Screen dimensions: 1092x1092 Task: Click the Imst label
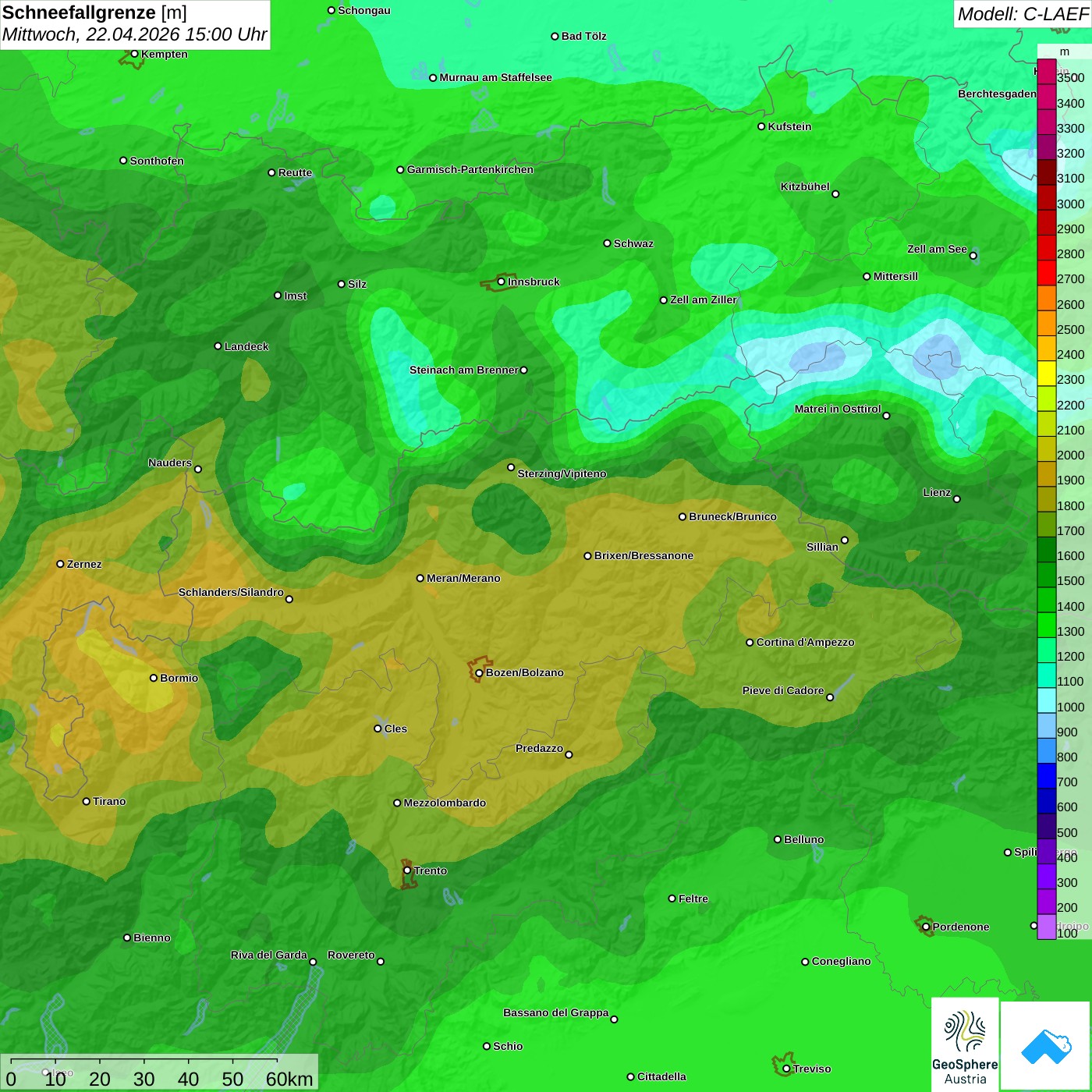point(295,296)
